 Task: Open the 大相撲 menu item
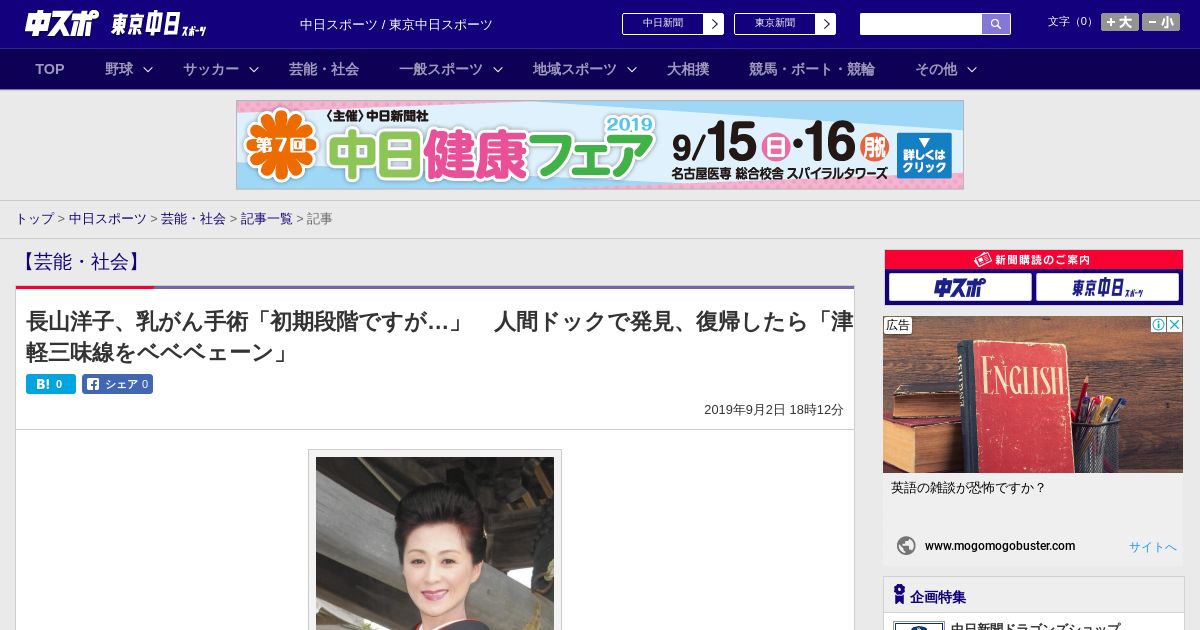click(688, 69)
